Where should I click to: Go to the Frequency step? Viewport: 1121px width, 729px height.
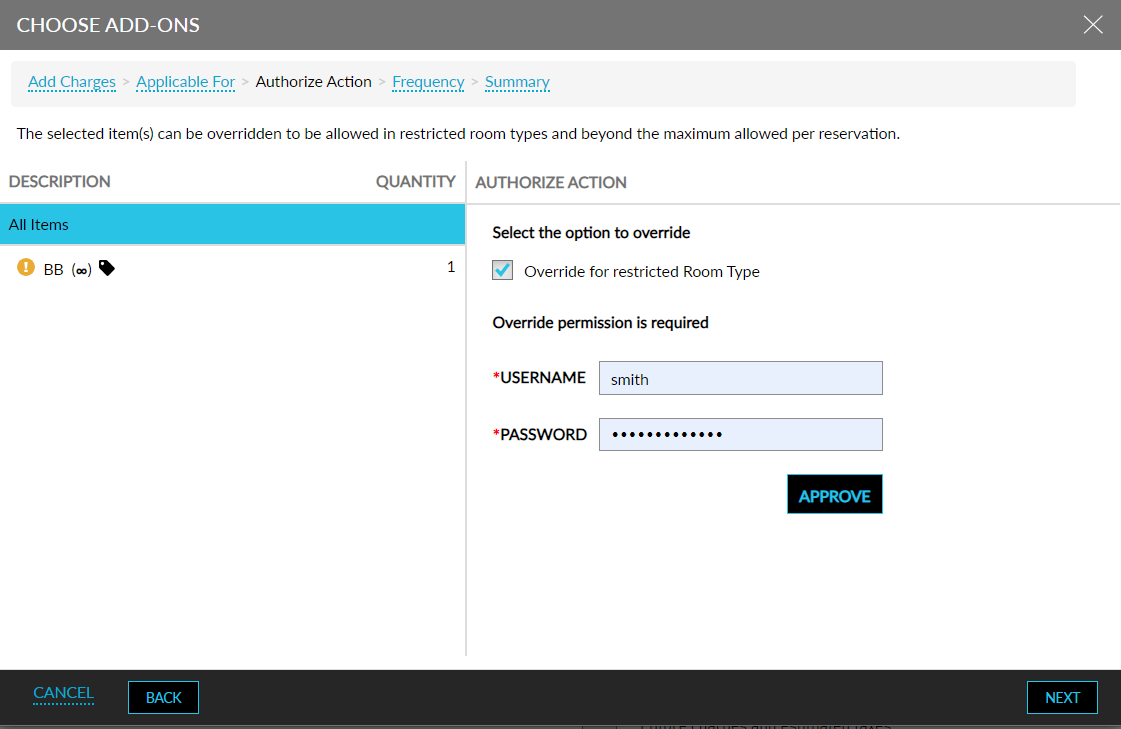pyautogui.click(x=428, y=81)
